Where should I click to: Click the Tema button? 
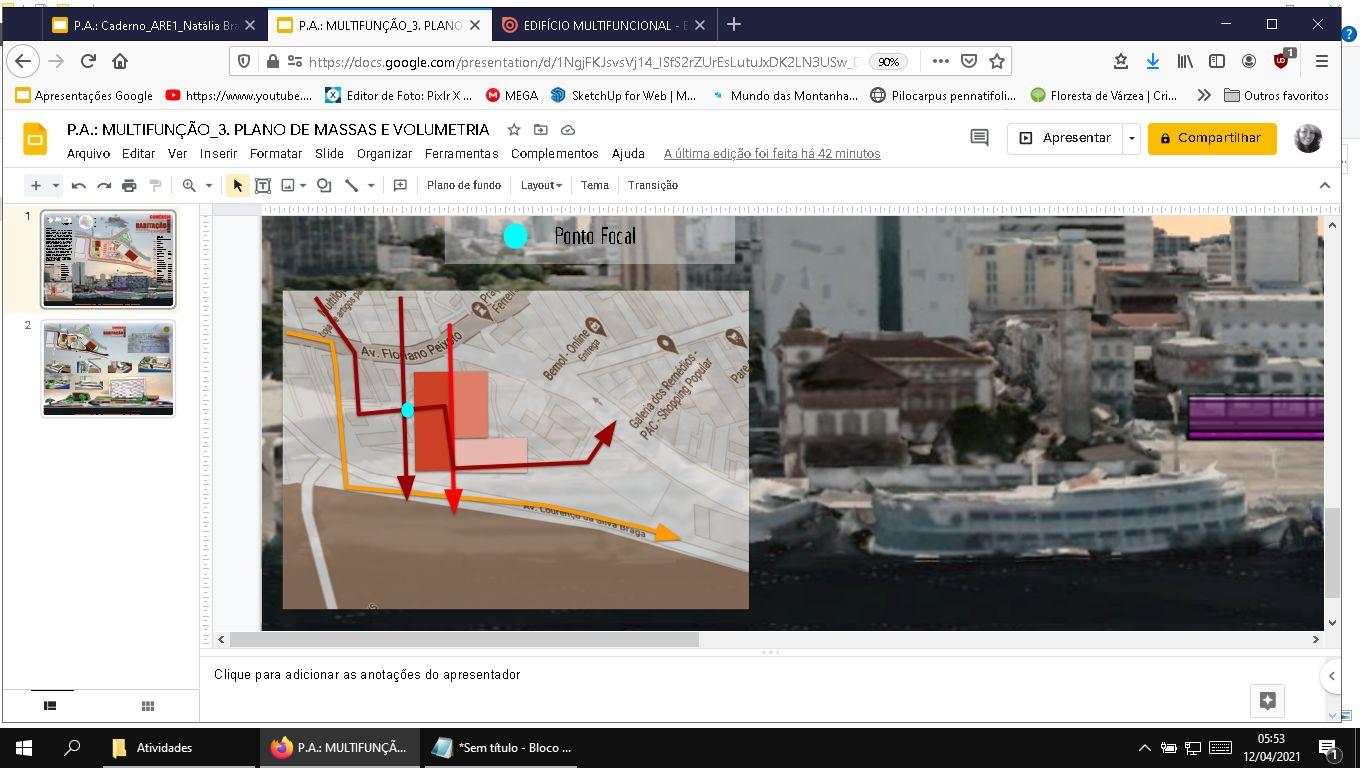coord(595,185)
